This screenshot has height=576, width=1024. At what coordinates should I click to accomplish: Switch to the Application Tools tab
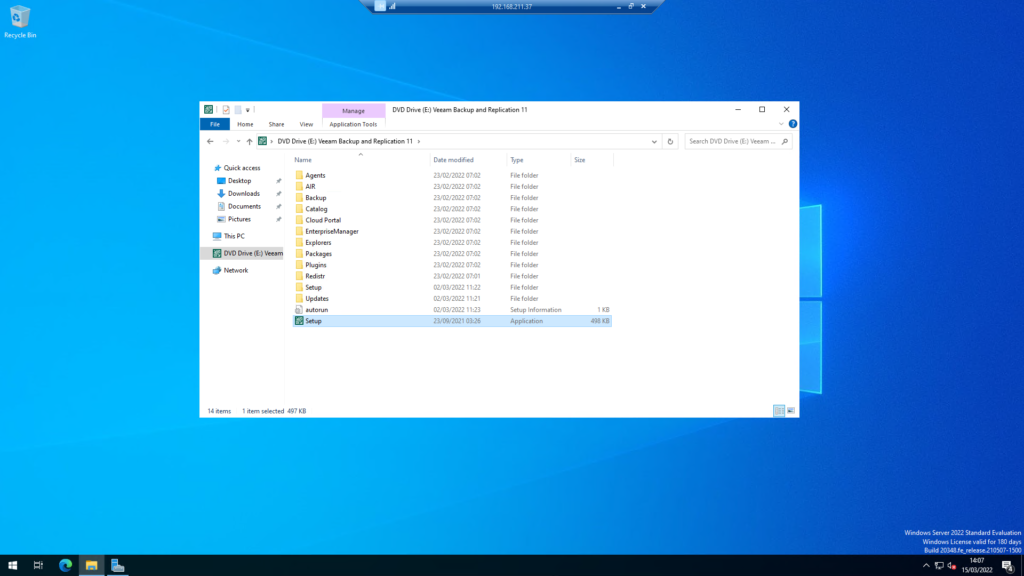pos(353,124)
